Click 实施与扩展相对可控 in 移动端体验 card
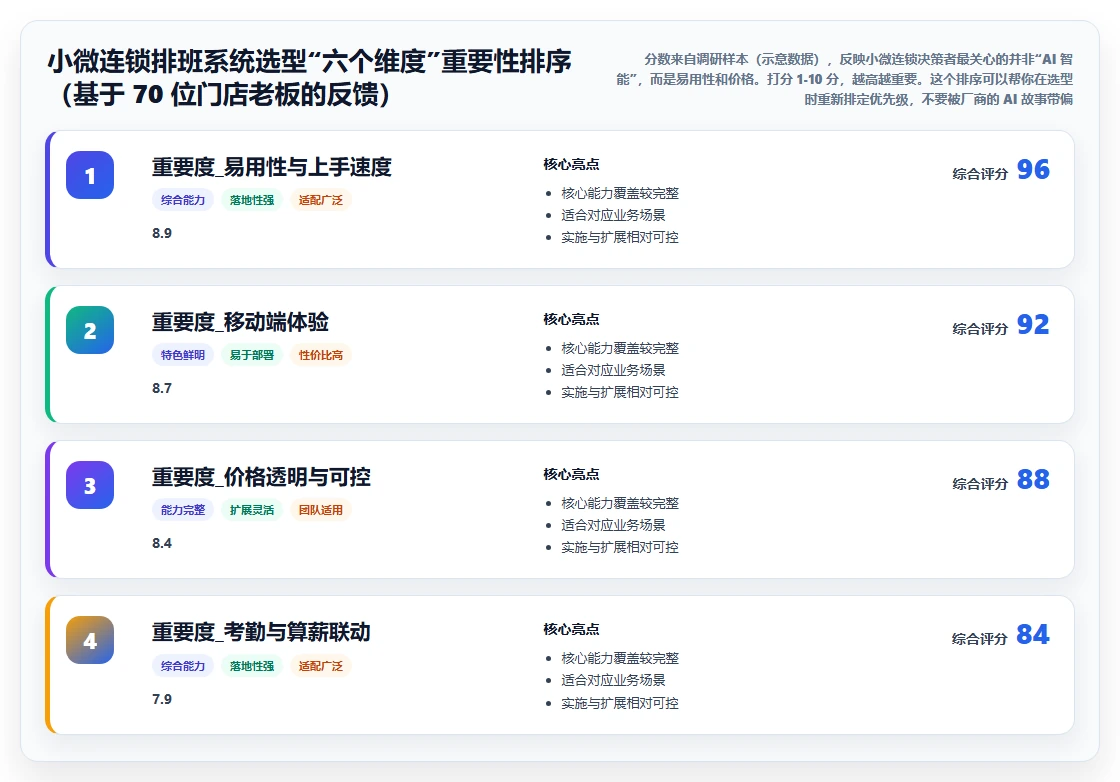The image size is (1120, 782). [620, 392]
